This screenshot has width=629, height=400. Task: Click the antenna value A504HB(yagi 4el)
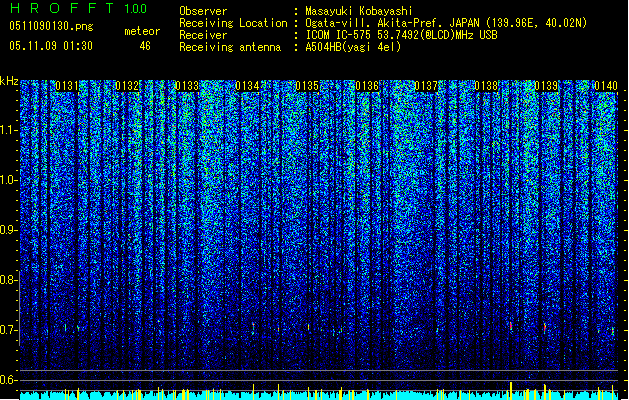pyautogui.click(x=353, y=47)
